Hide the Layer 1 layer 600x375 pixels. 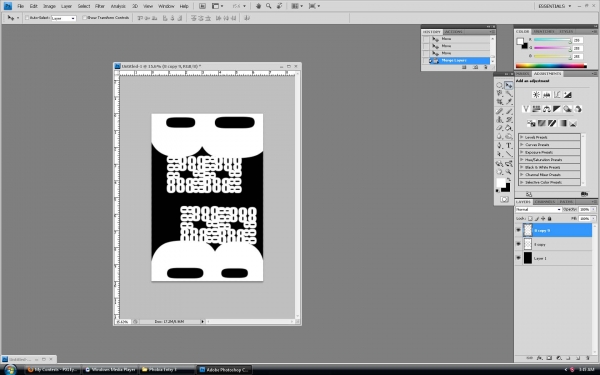(x=518, y=258)
